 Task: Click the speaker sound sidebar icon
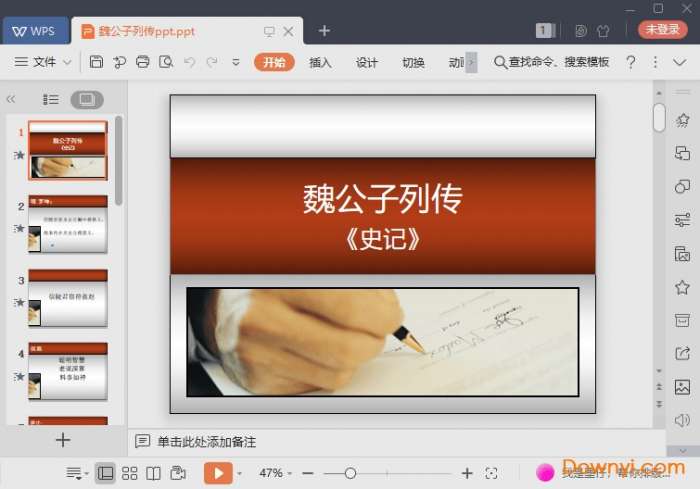(x=682, y=420)
